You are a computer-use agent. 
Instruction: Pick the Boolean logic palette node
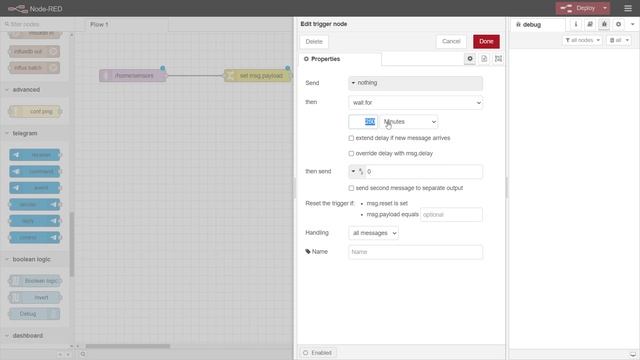tap(35, 281)
